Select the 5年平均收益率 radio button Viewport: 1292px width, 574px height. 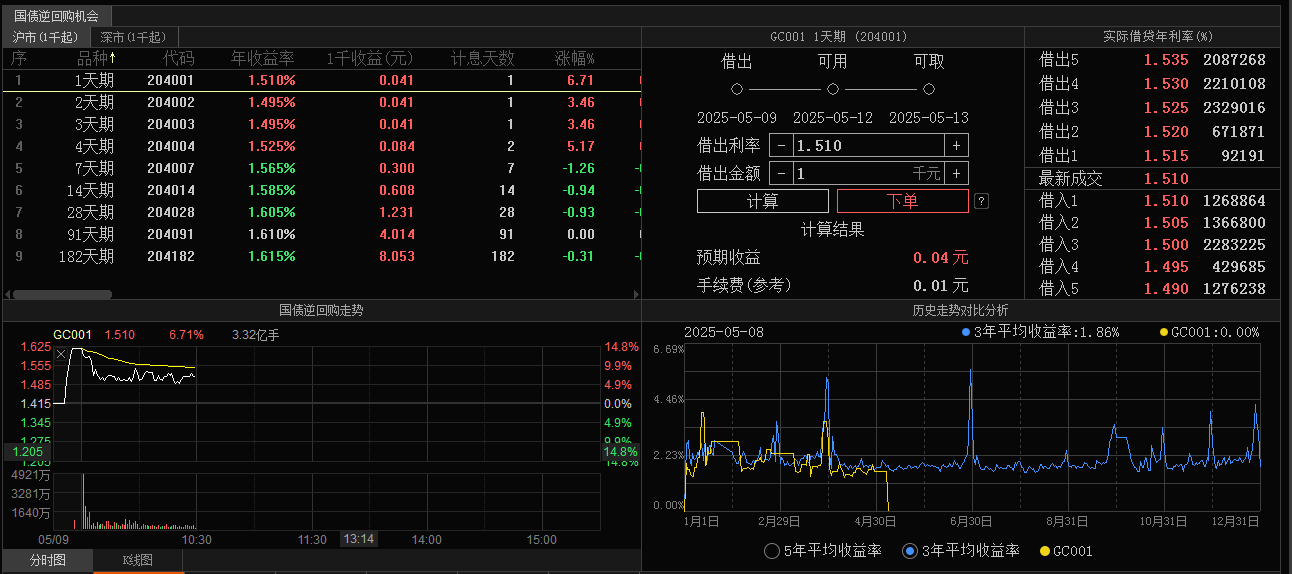(x=771, y=551)
